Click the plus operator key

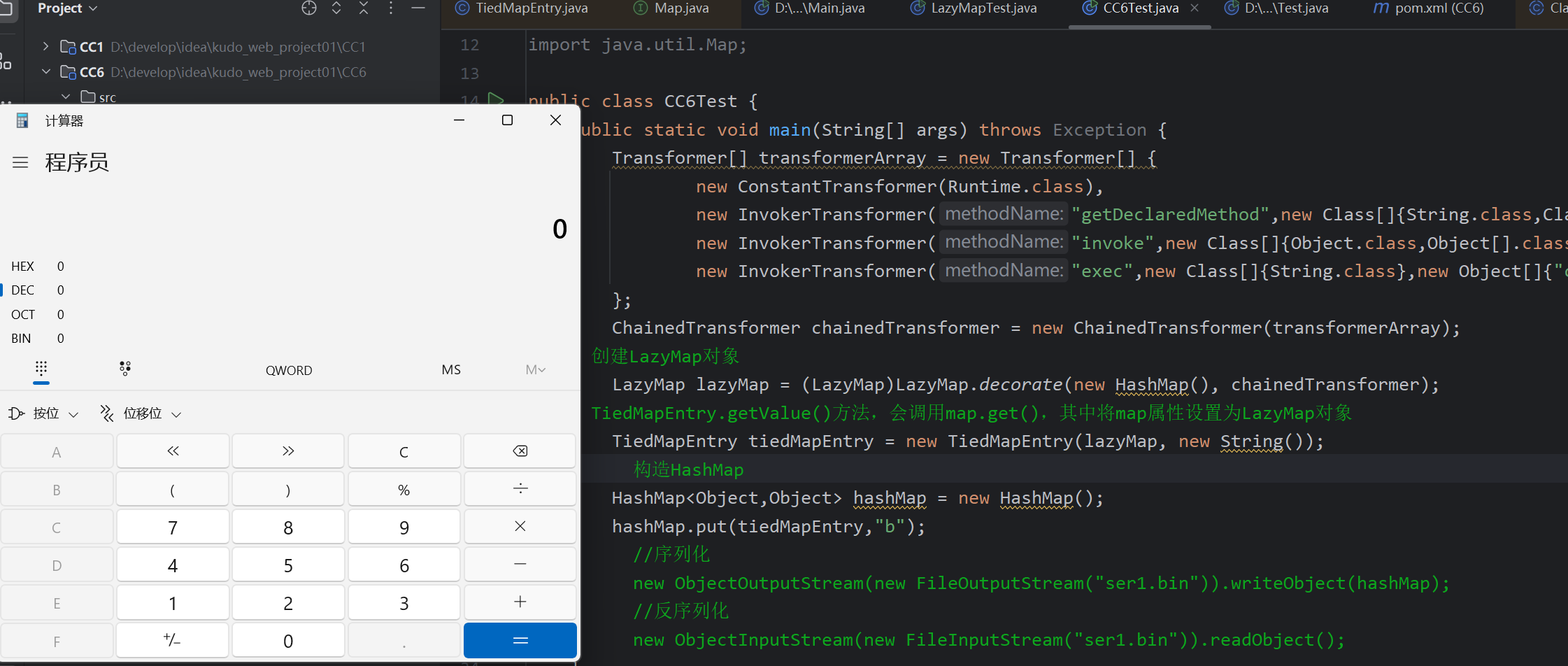520,602
